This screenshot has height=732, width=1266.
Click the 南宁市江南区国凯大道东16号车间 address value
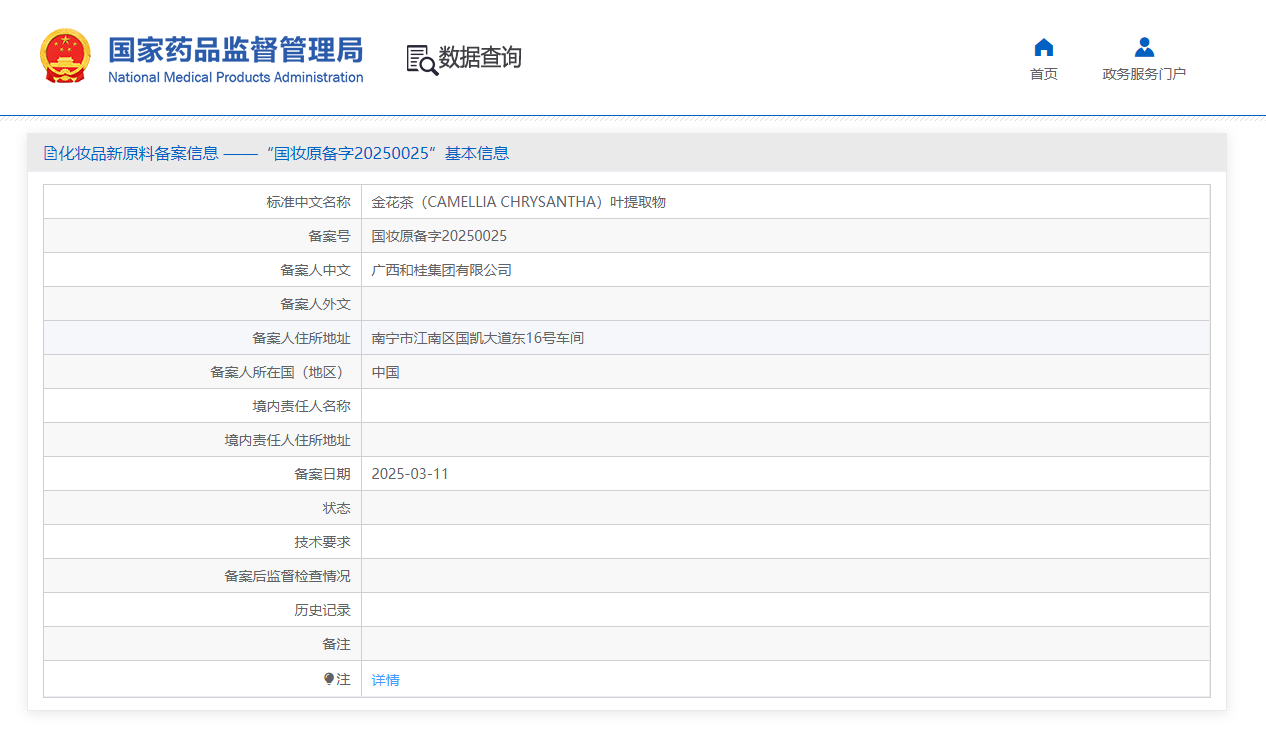(x=477, y=338)
